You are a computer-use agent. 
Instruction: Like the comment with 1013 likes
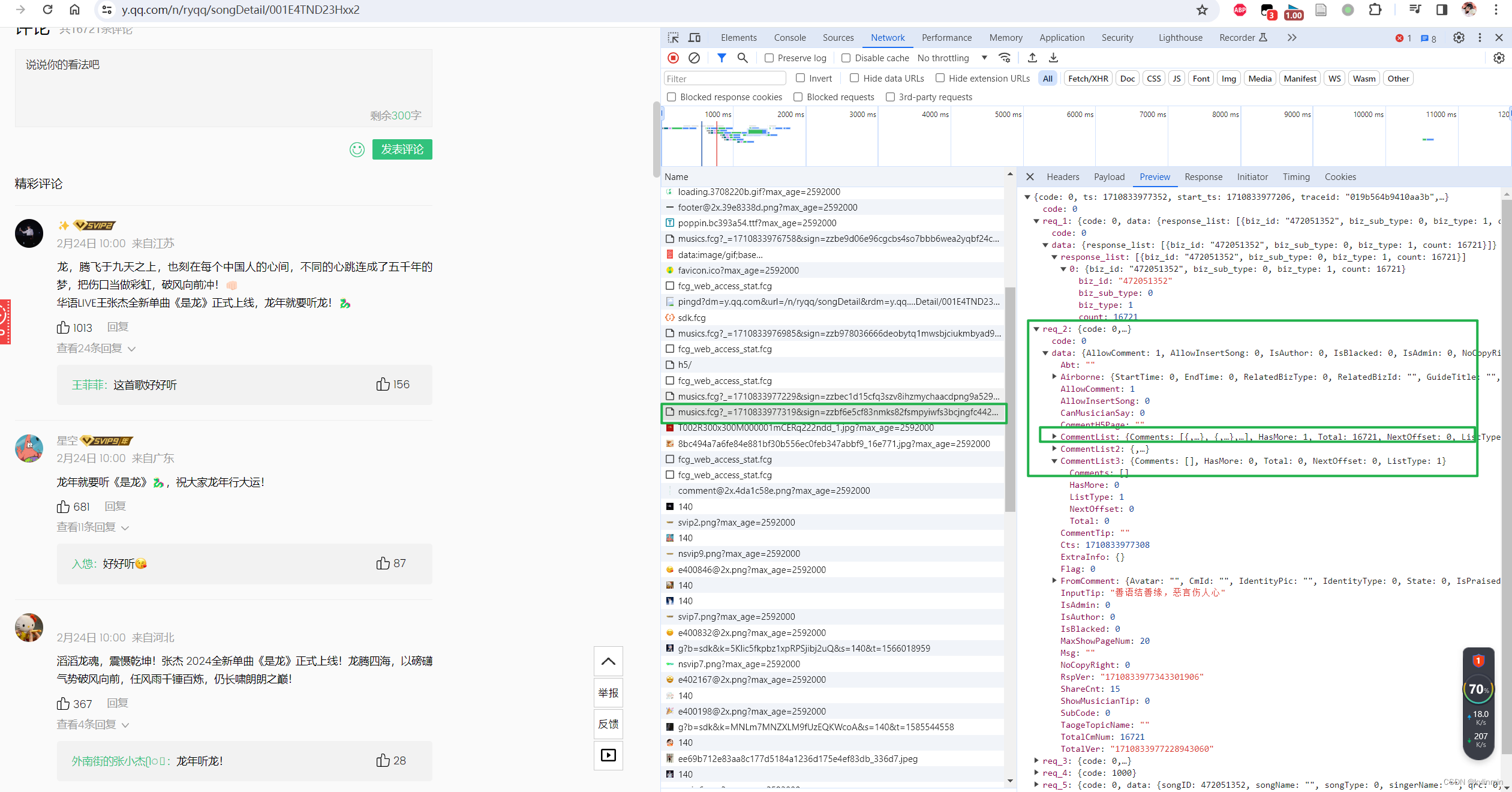pos(63,328)
